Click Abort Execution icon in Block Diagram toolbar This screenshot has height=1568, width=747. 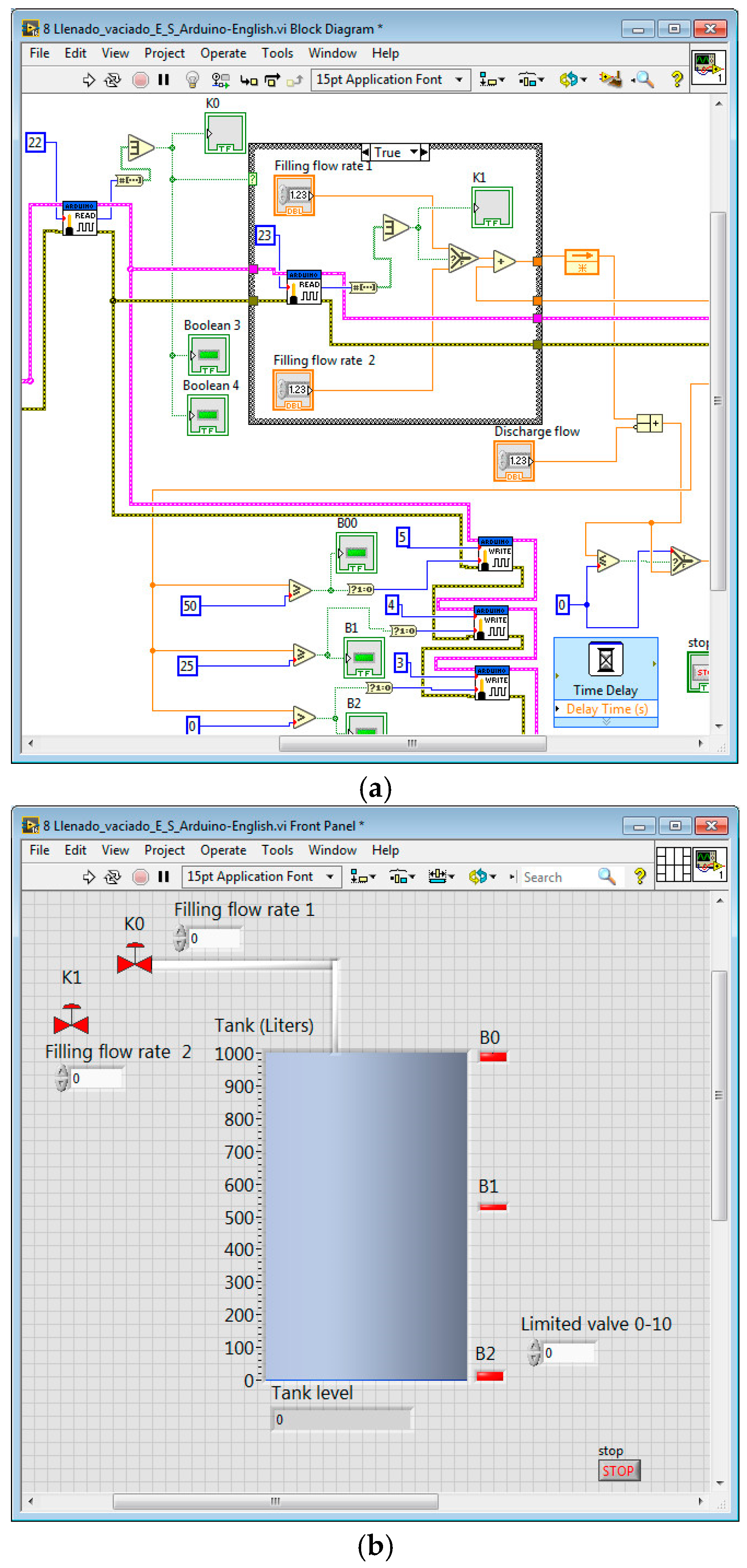[141, 80]
